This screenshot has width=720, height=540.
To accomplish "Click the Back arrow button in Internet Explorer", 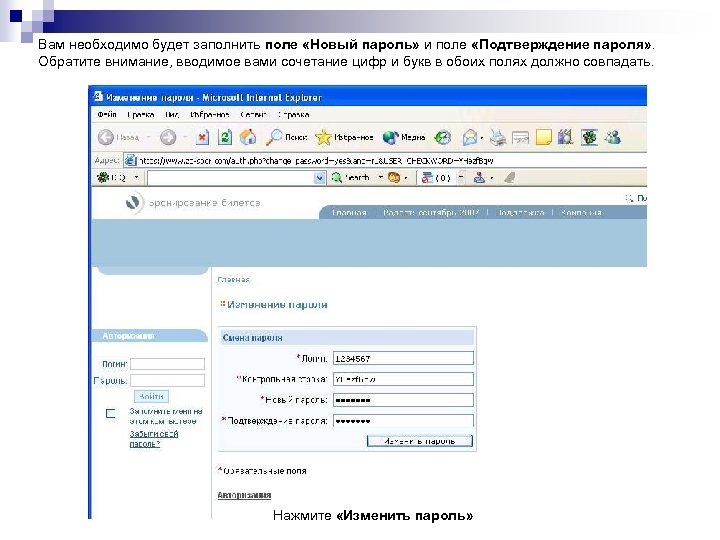I will (x=106, y=137).
